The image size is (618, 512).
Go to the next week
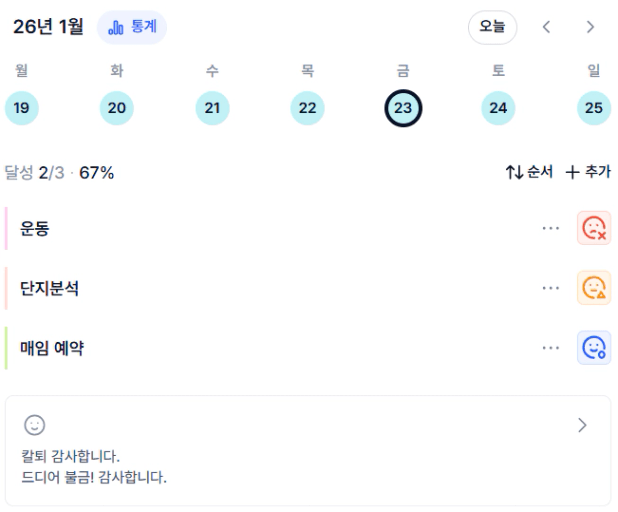pyautogui.click(x=590, y=27)
